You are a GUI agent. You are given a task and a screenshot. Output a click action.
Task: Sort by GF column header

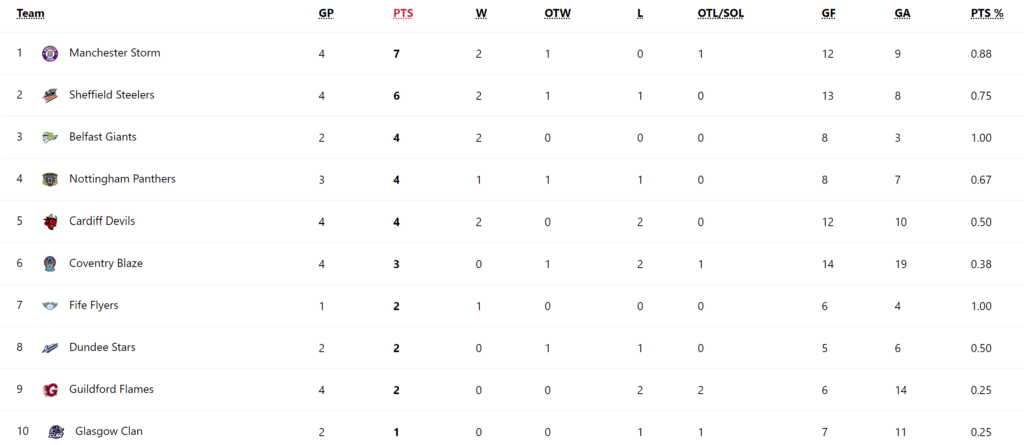[x=829, y=13]
